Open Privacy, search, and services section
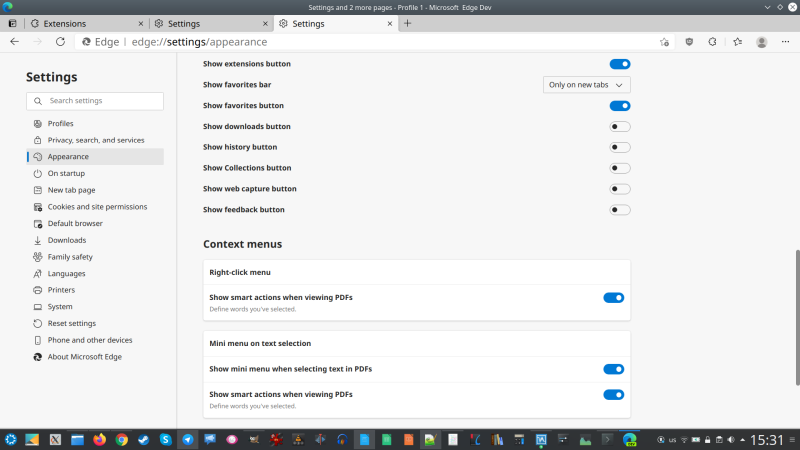The width and height of the screenshot is (800, 450). coord(95,140)
